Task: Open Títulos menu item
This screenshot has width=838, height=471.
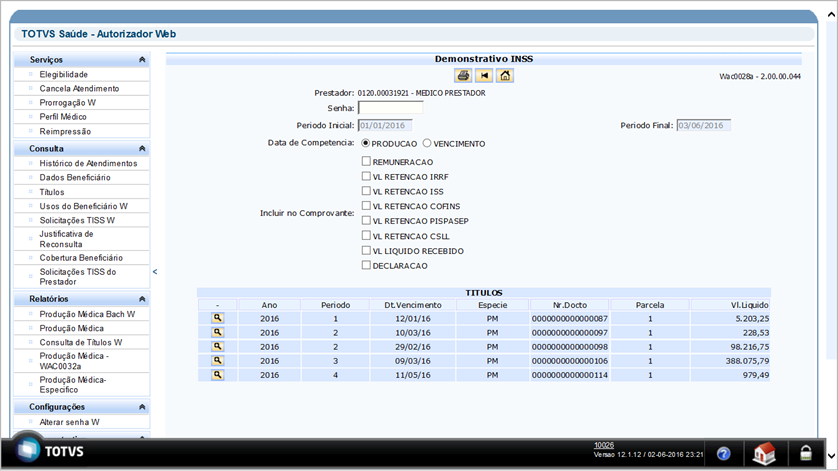Action: pyautogui.click(x=52, y=192)
